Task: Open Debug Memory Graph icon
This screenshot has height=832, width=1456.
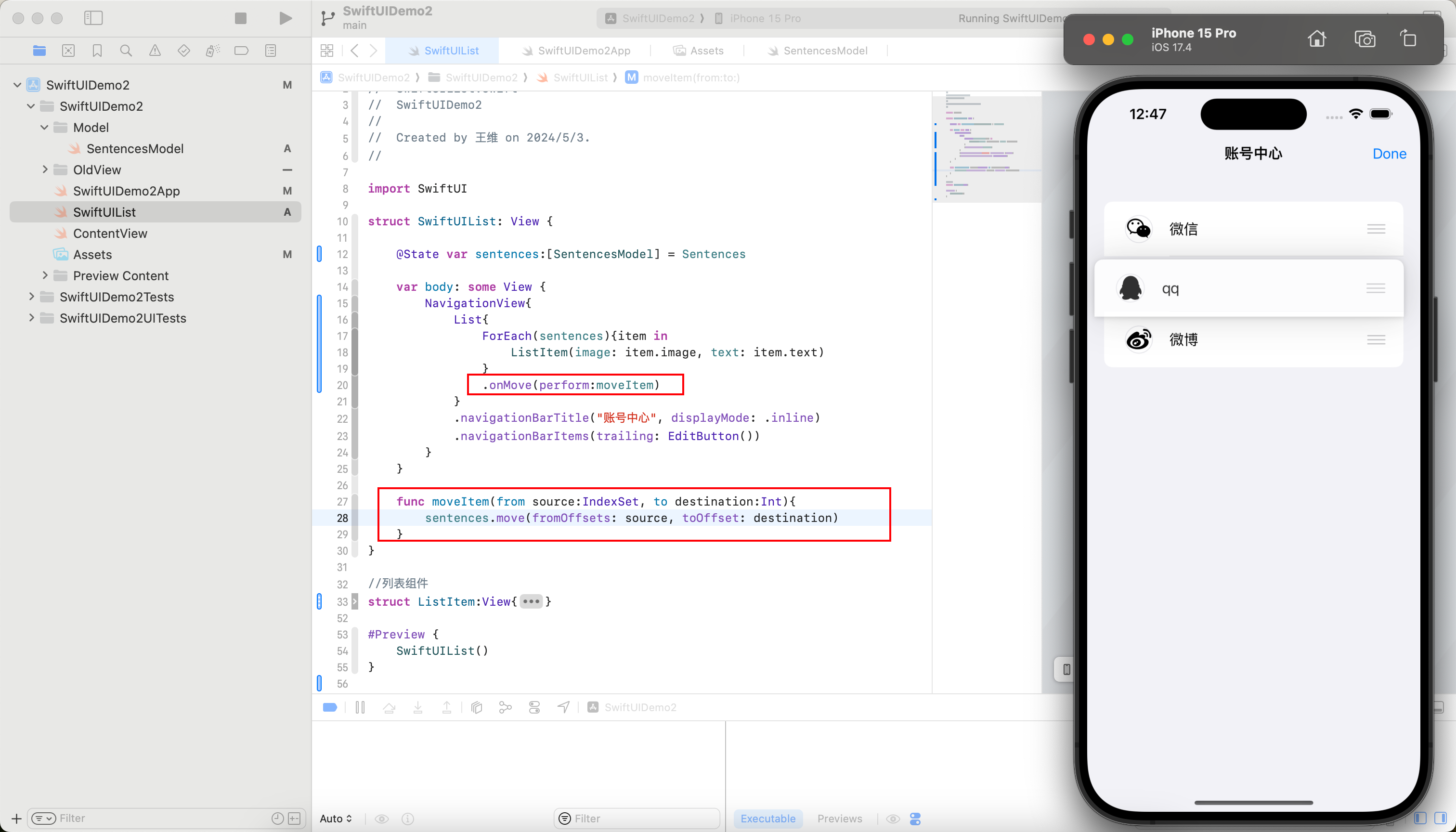Action: 506,708
